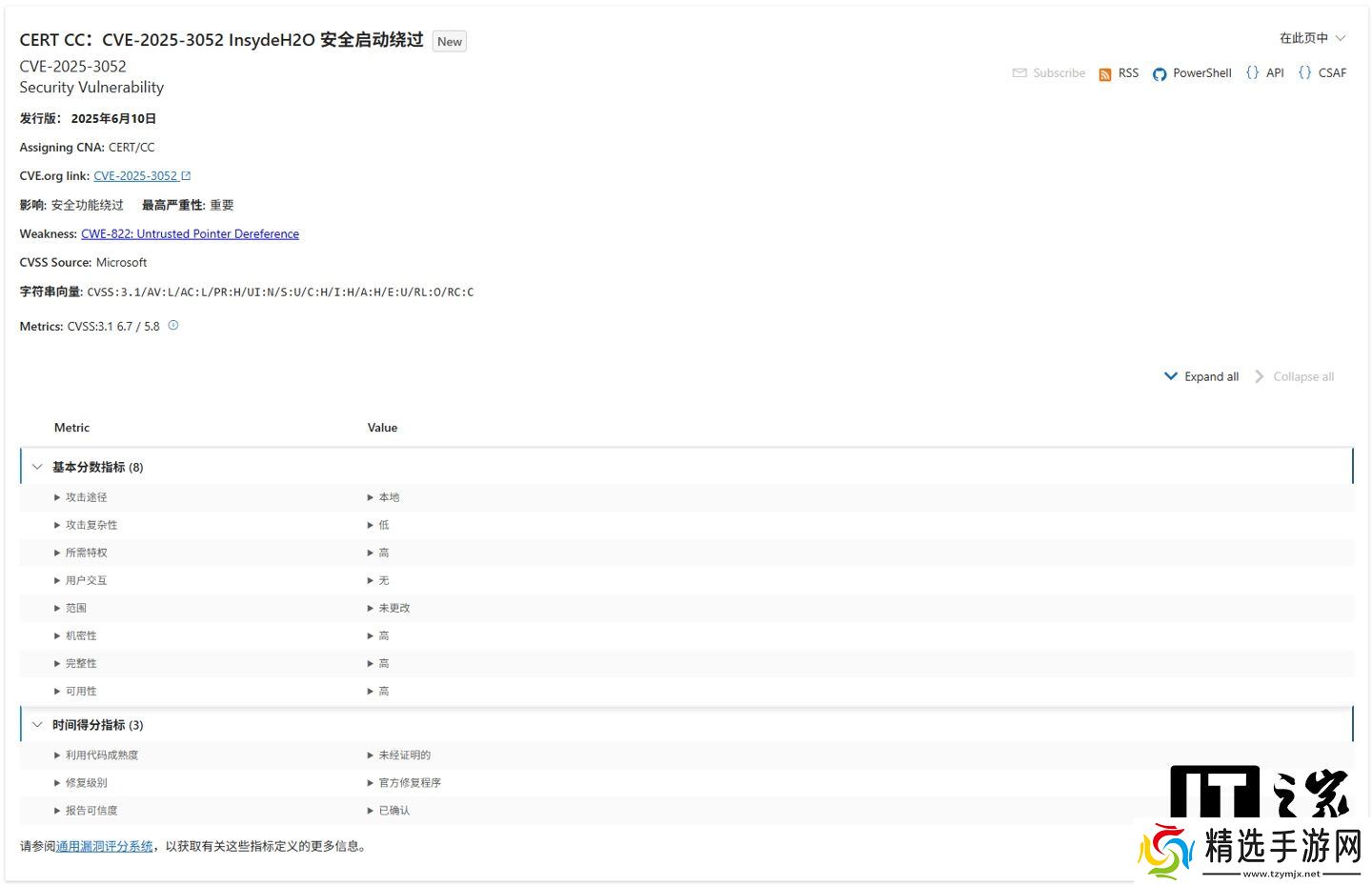Click the New badge beside the title
The image size is (1372, 886).
pos(450,41)
